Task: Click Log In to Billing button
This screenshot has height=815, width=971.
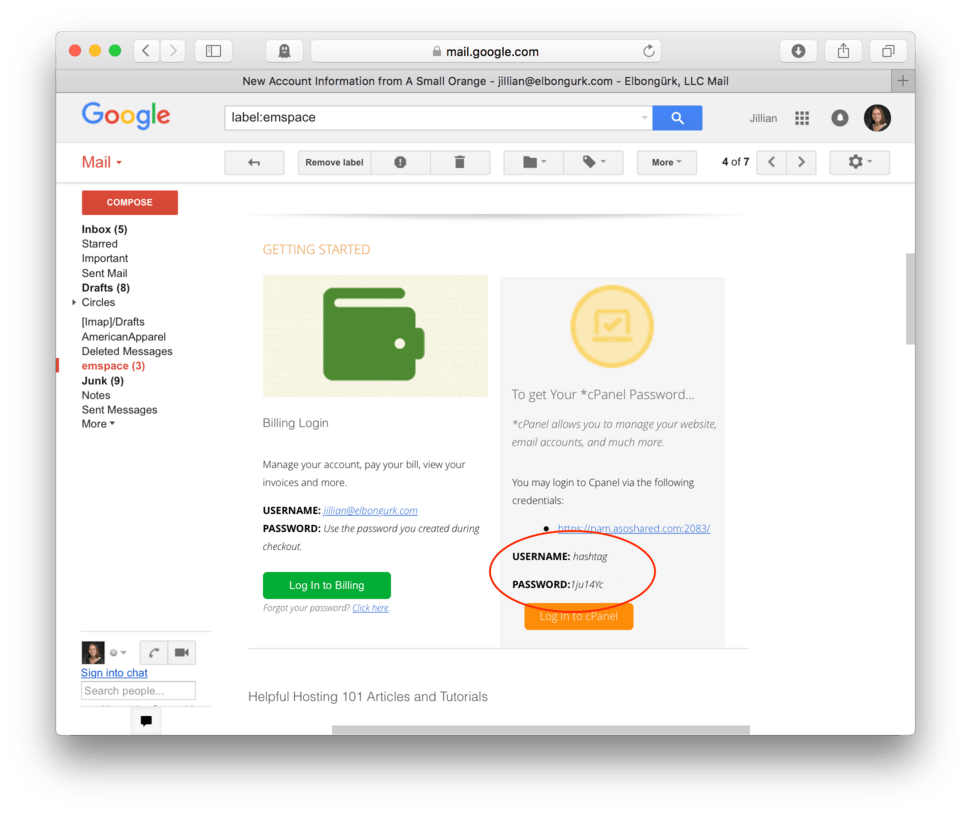Action: pyautogui.click(x=326, y=585)
